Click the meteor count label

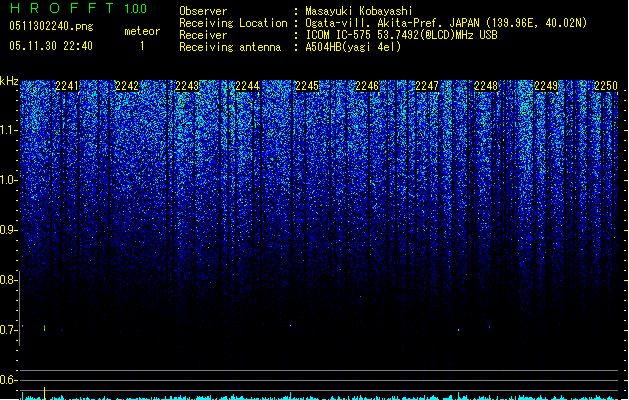142,31
